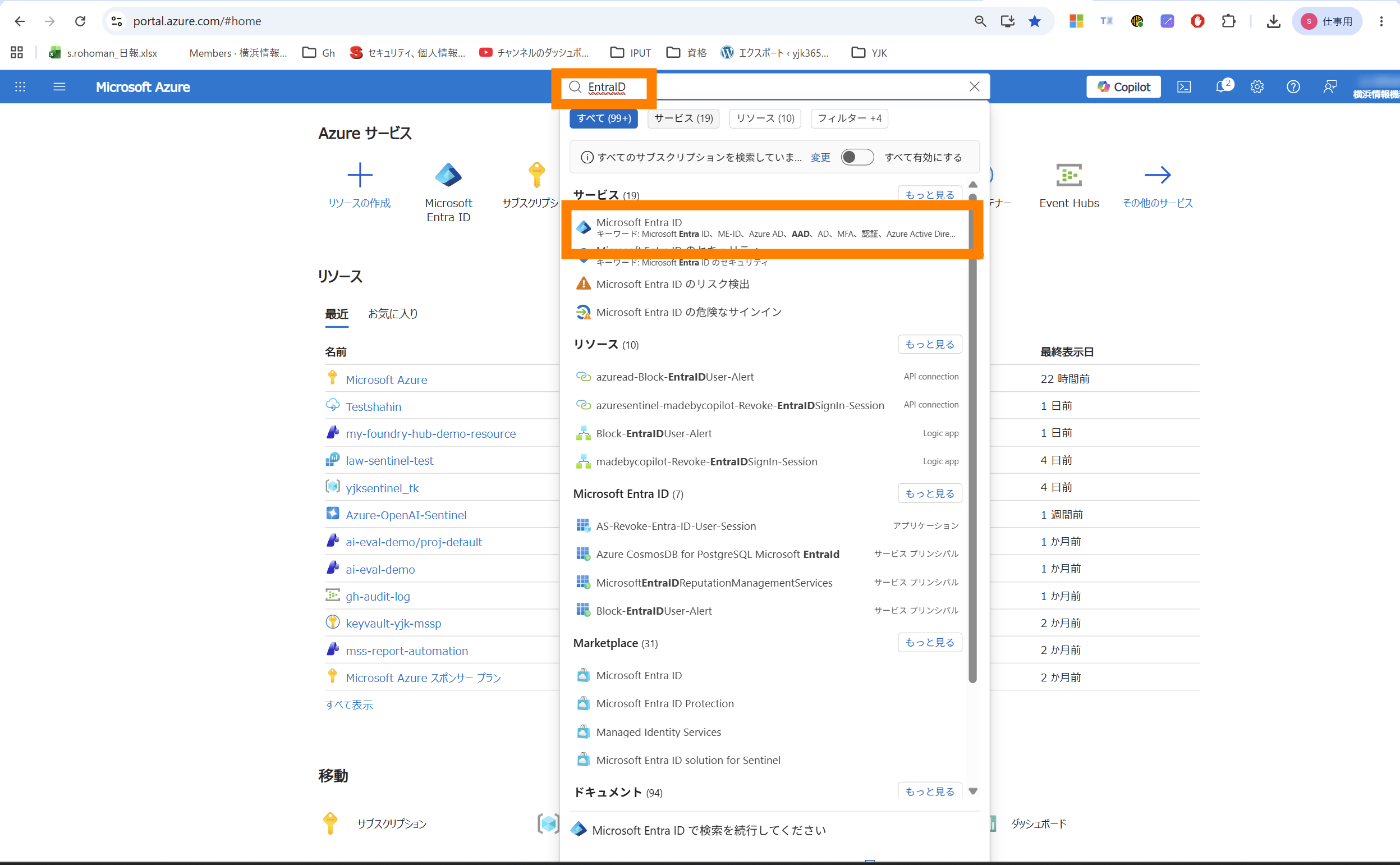Switch to 最近 resources tab
The height and width of the screenshot is (865, 1400).
(x=336, y=314)
